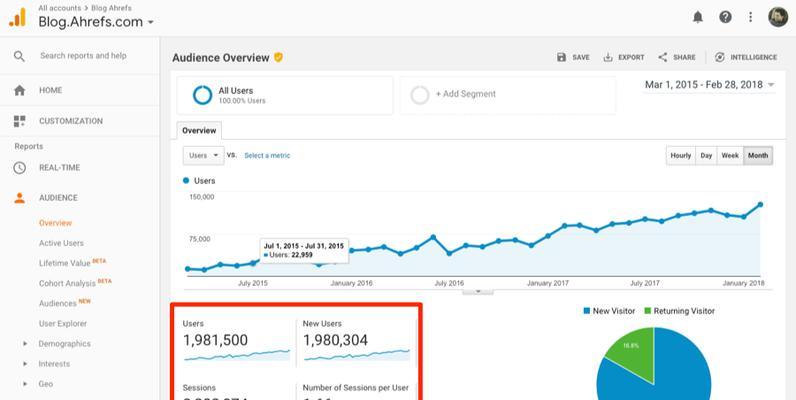Viewport: 796px width, 400px height.
Task: Open the date range Mar 1, 2015 - Feb 28, 2018
Action: [x=709, y=85]
